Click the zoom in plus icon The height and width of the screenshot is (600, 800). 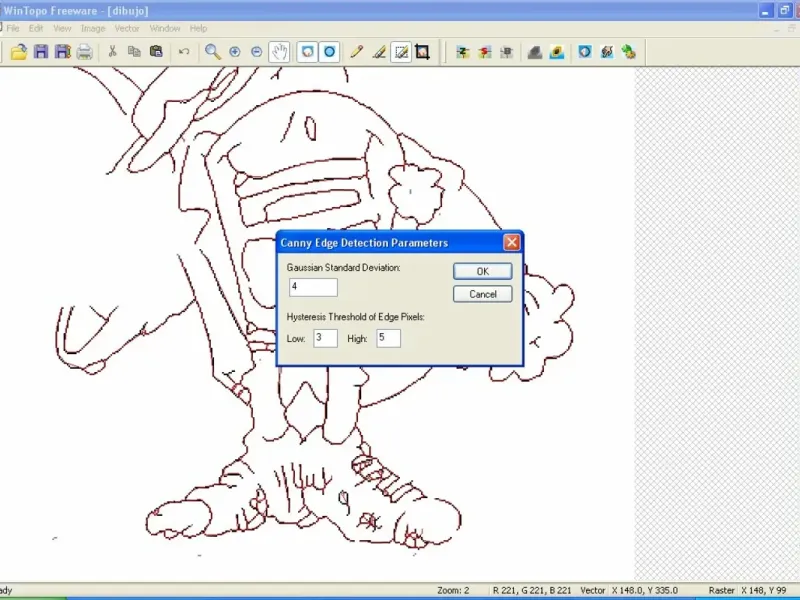tap(235, 52)
